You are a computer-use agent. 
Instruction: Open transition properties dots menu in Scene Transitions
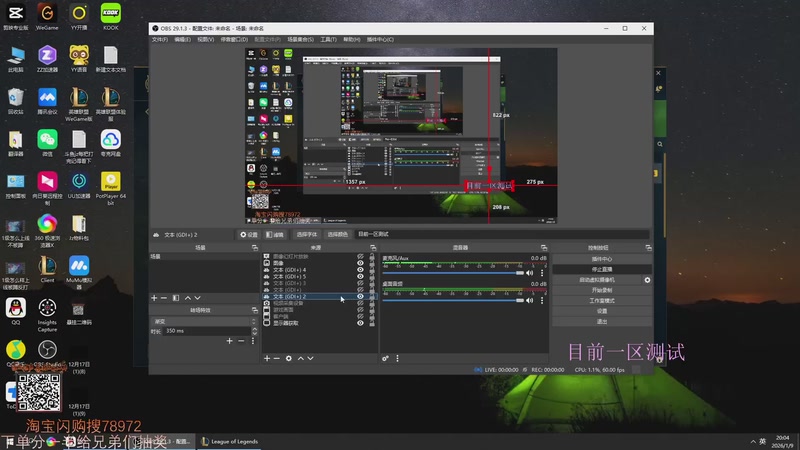(253, 341)
